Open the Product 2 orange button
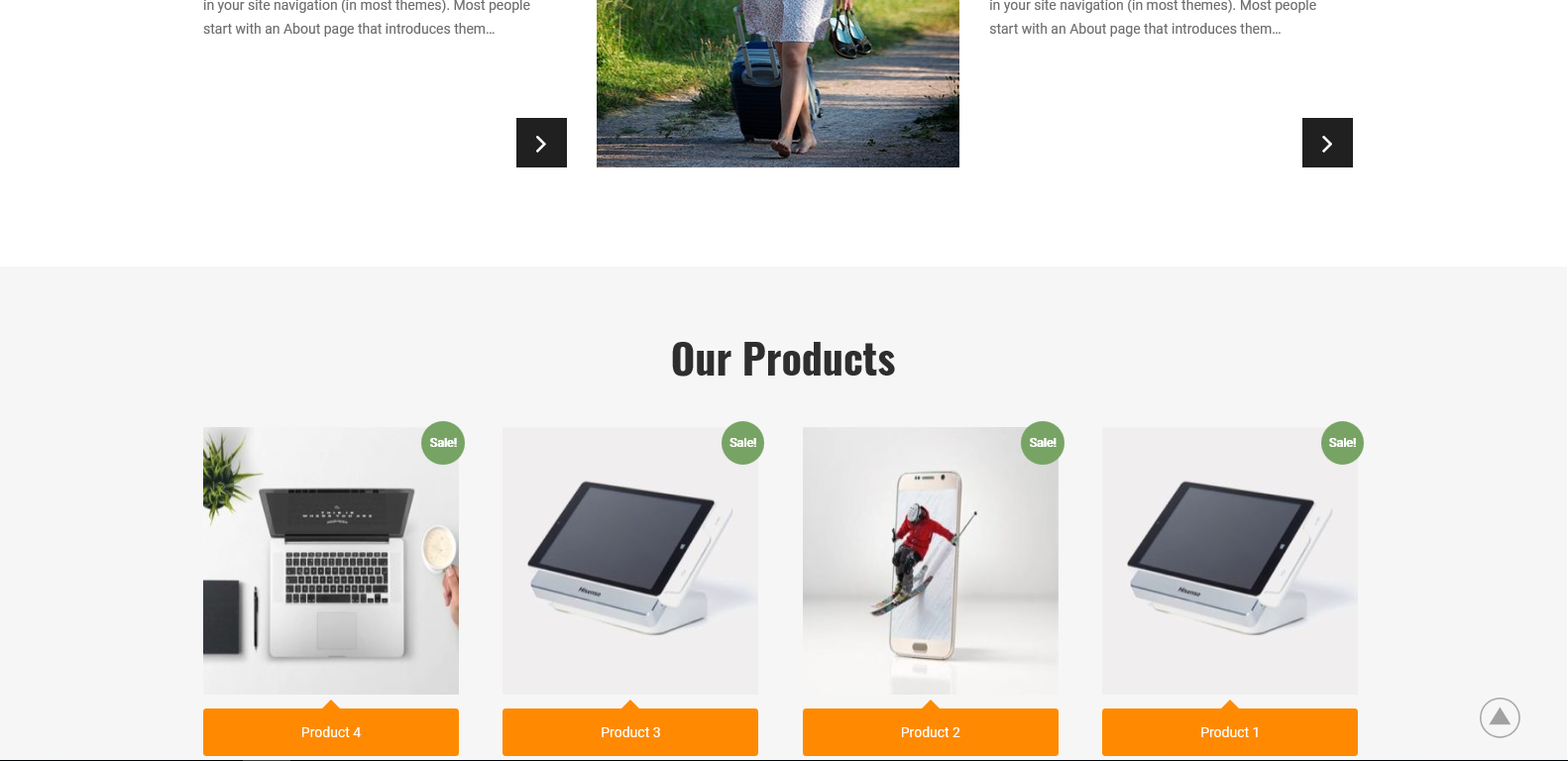The height and width of the screenshot is (761, 1568). [931, 732]
